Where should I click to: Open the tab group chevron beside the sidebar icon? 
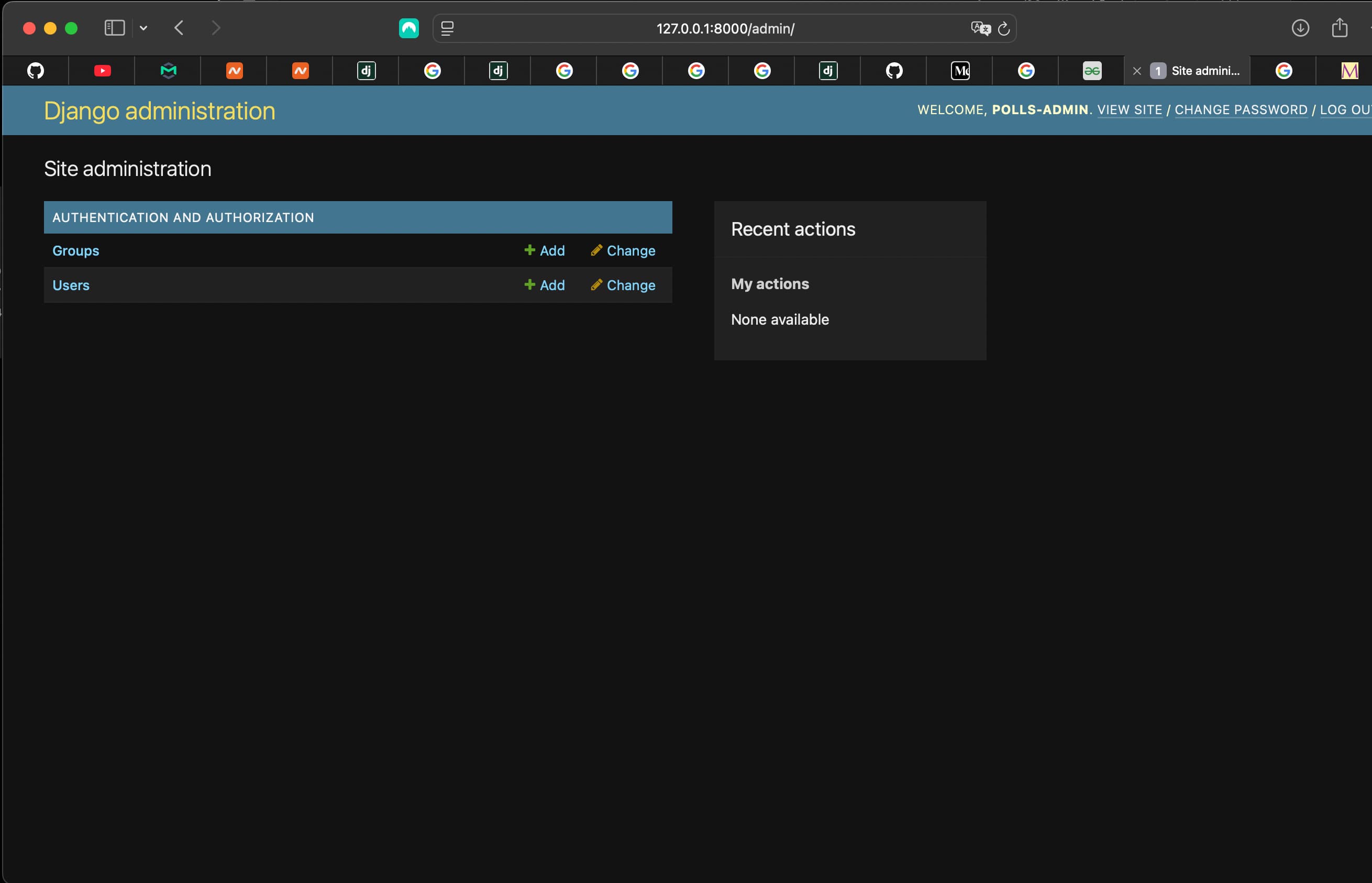[143, 28]
